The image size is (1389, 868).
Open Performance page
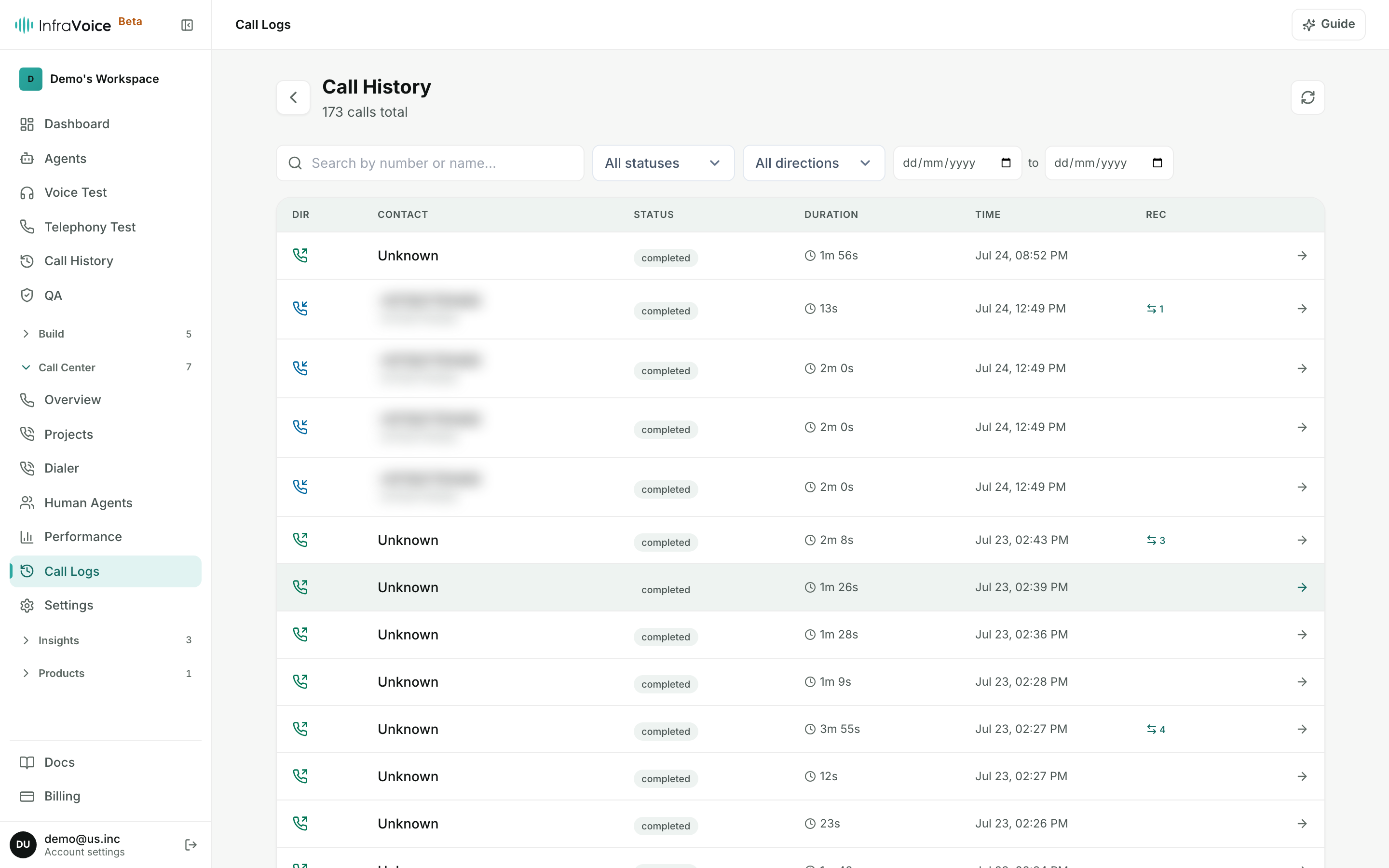pos(106,537)
